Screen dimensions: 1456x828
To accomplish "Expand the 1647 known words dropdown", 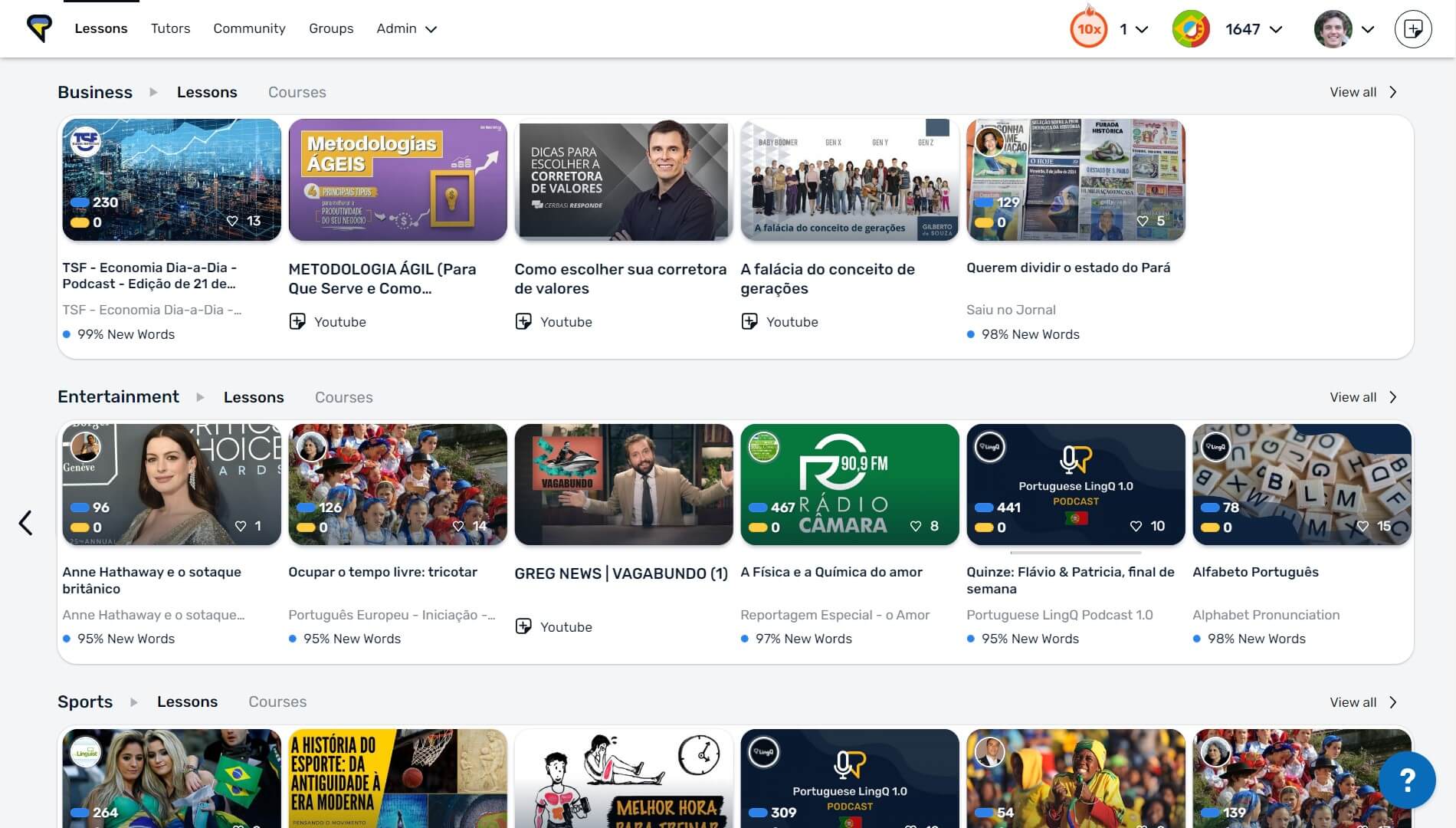I will point(1276,30).
